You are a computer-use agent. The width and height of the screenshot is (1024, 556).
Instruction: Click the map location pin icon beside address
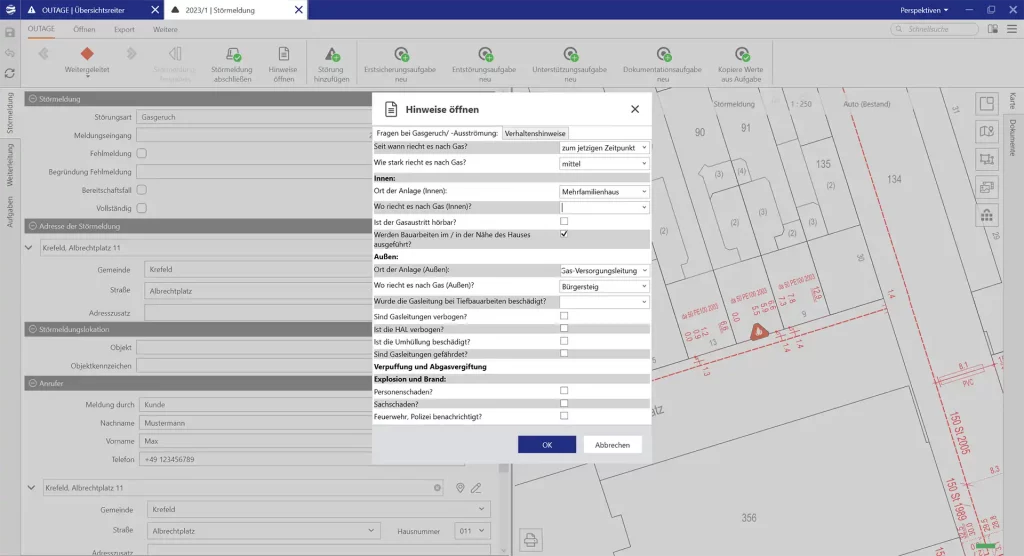(x=461, y=488)
